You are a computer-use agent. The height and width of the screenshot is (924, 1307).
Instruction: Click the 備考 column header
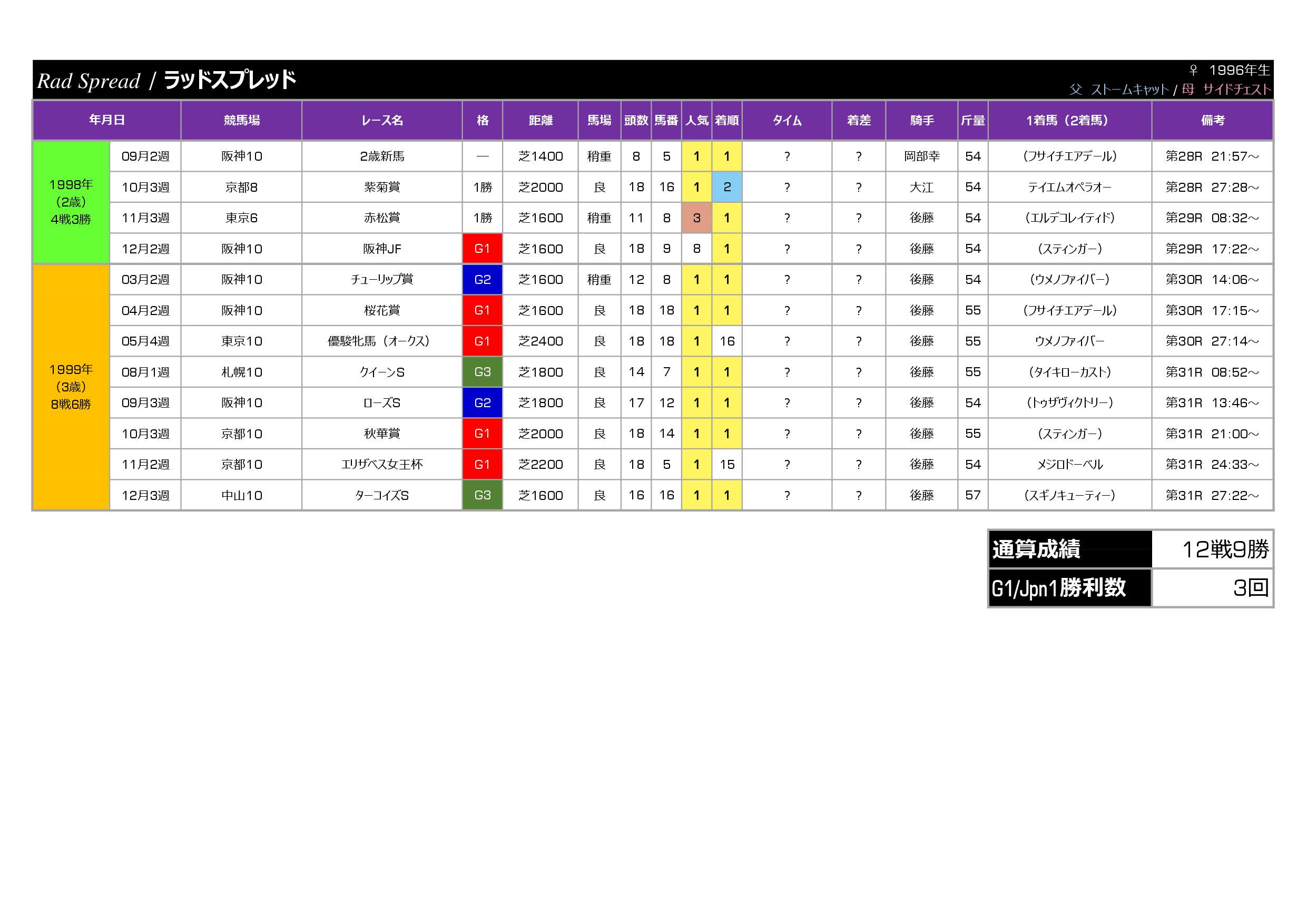click(1213, 120)
